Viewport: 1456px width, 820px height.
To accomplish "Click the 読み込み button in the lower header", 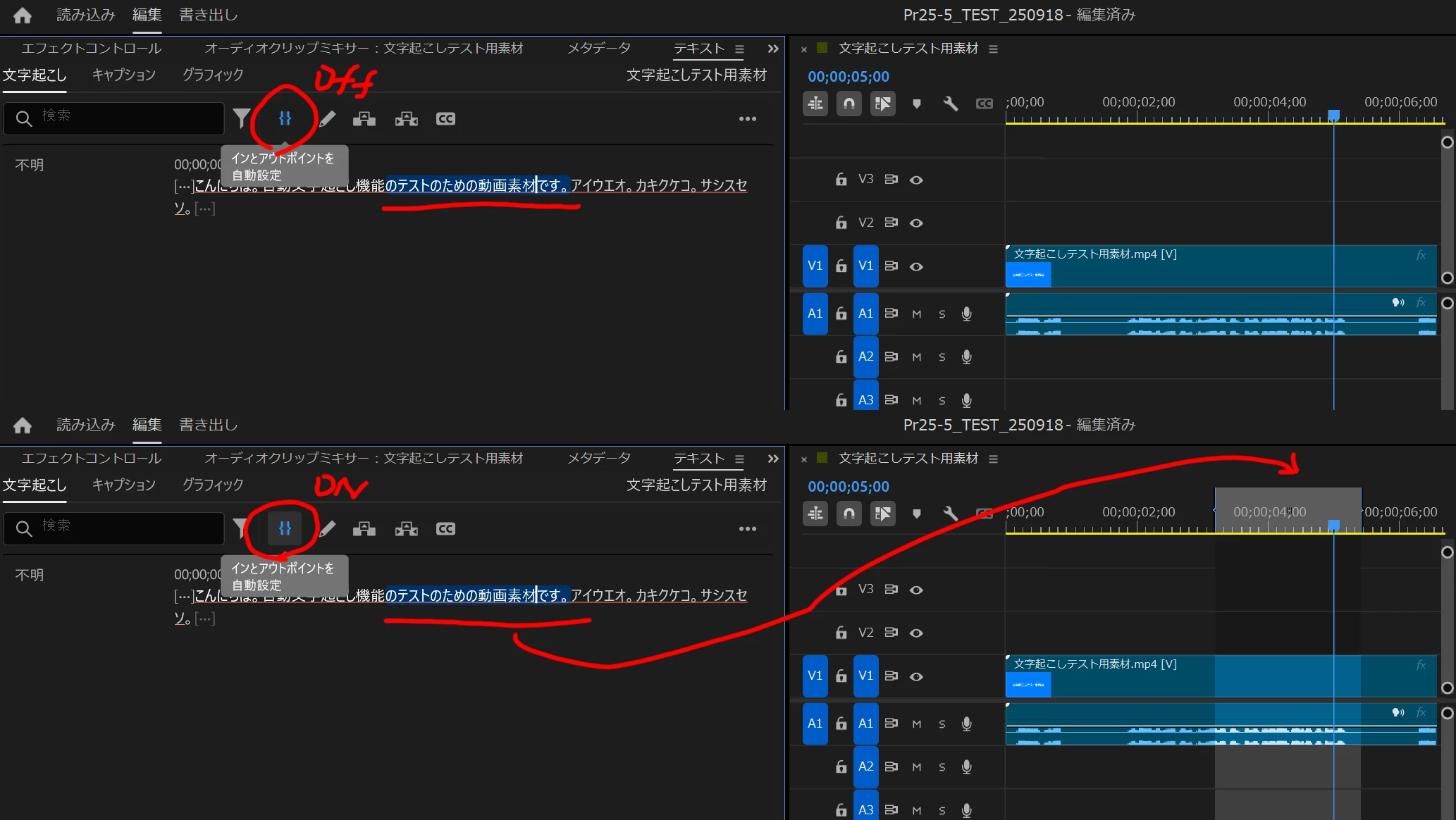I will (x=85, y=425).
